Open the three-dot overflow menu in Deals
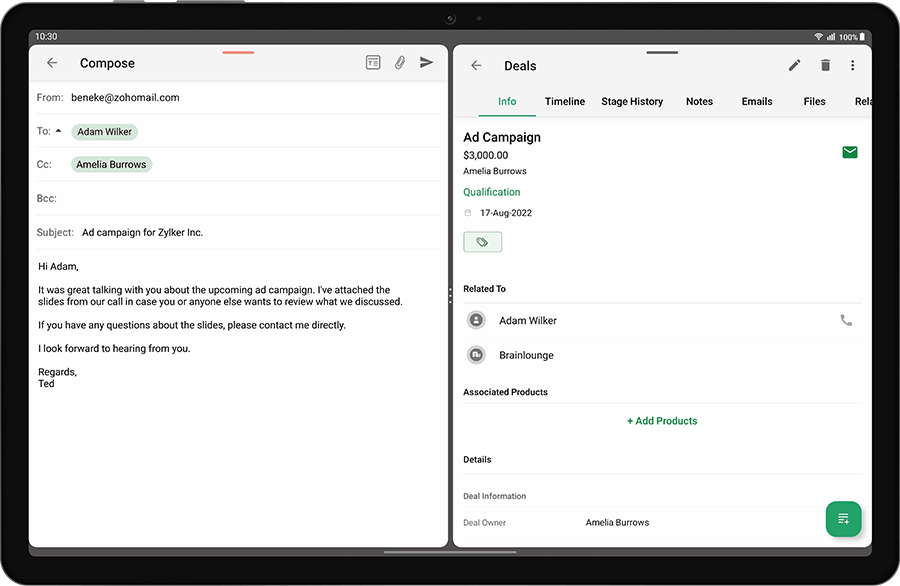Viewport: 900px width, 586px height. tap(852, 66)
